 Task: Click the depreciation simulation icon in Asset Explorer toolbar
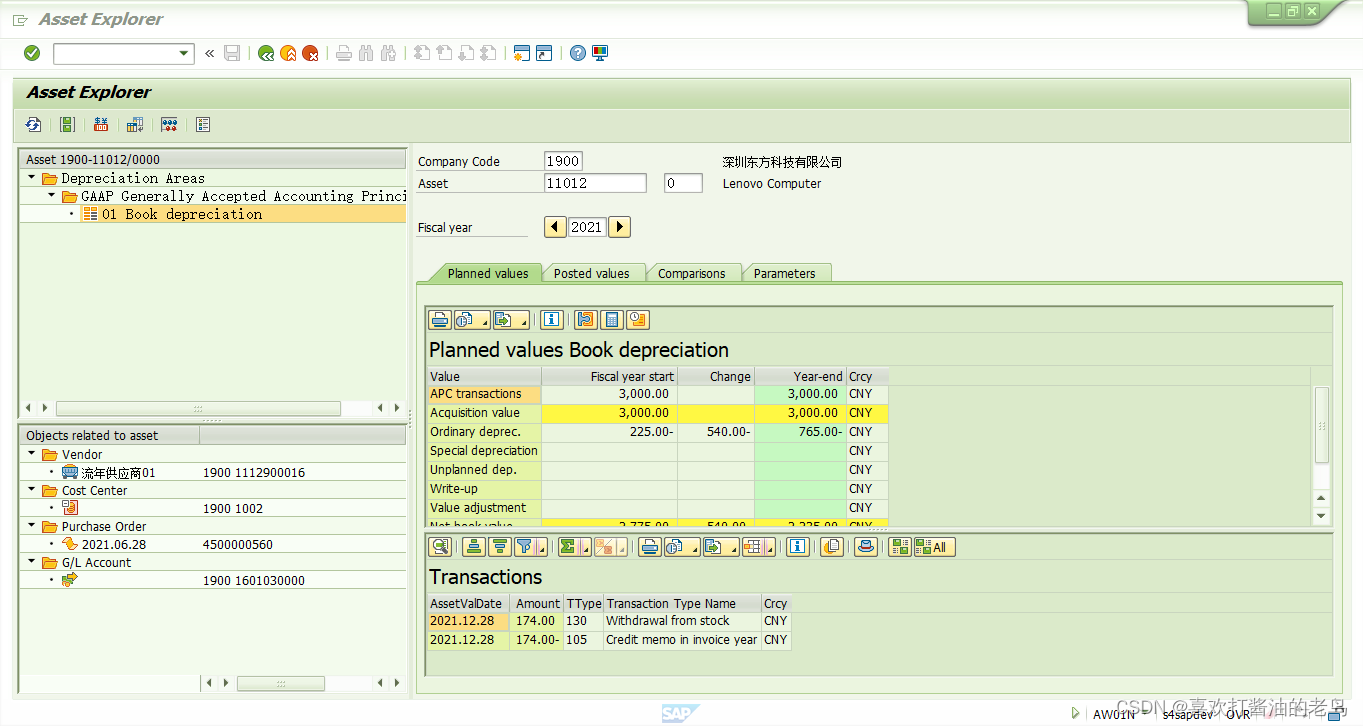(169, 125)
